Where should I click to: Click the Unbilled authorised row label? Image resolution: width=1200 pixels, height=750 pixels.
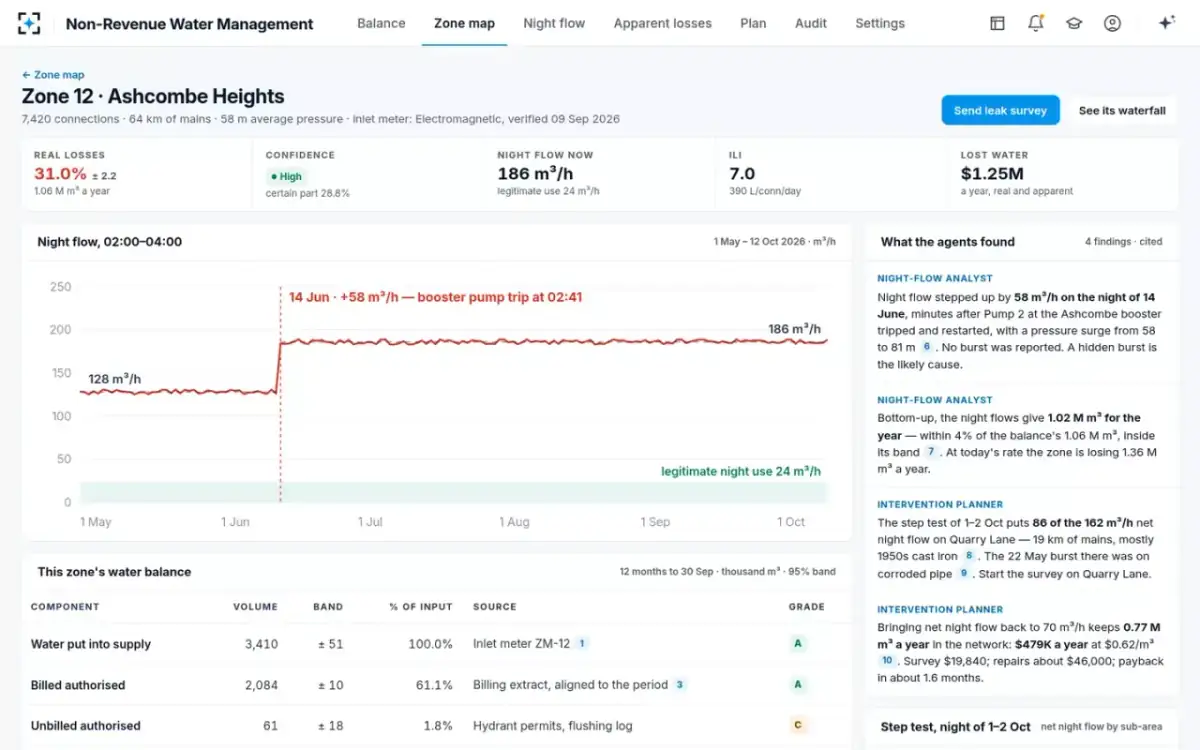point(86,726)
